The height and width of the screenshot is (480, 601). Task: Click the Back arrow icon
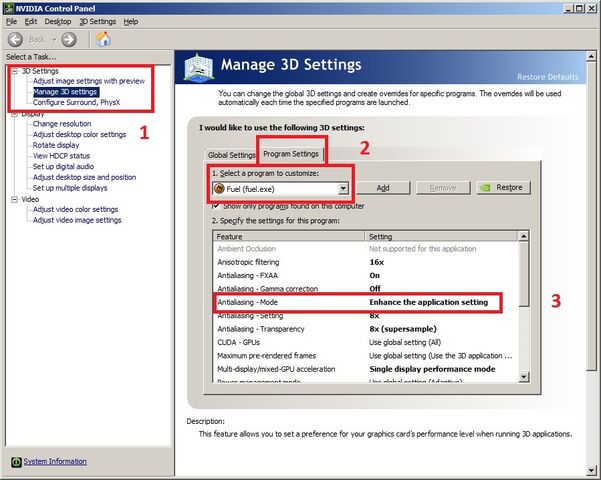tap(15, 39)
